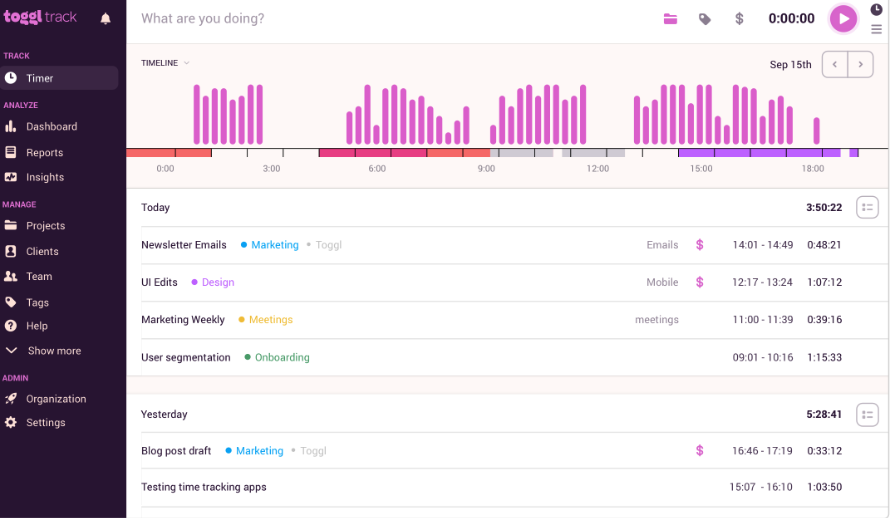Toggle billable on Blog post draft entry
The height and width of the screenshot is (518, 893).
[x=699, y=451]
